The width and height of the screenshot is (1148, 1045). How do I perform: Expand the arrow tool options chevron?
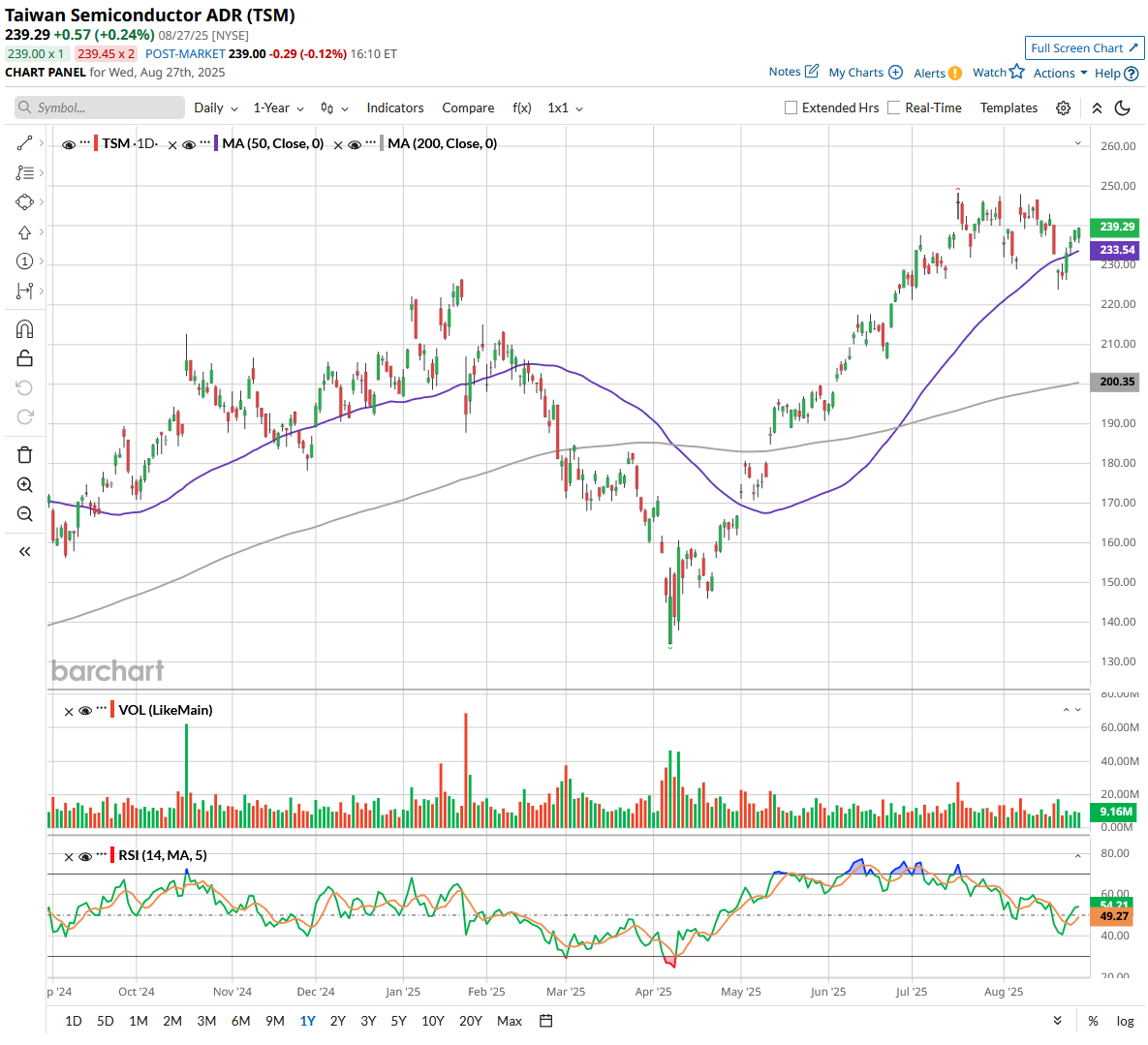click(41, 232)
